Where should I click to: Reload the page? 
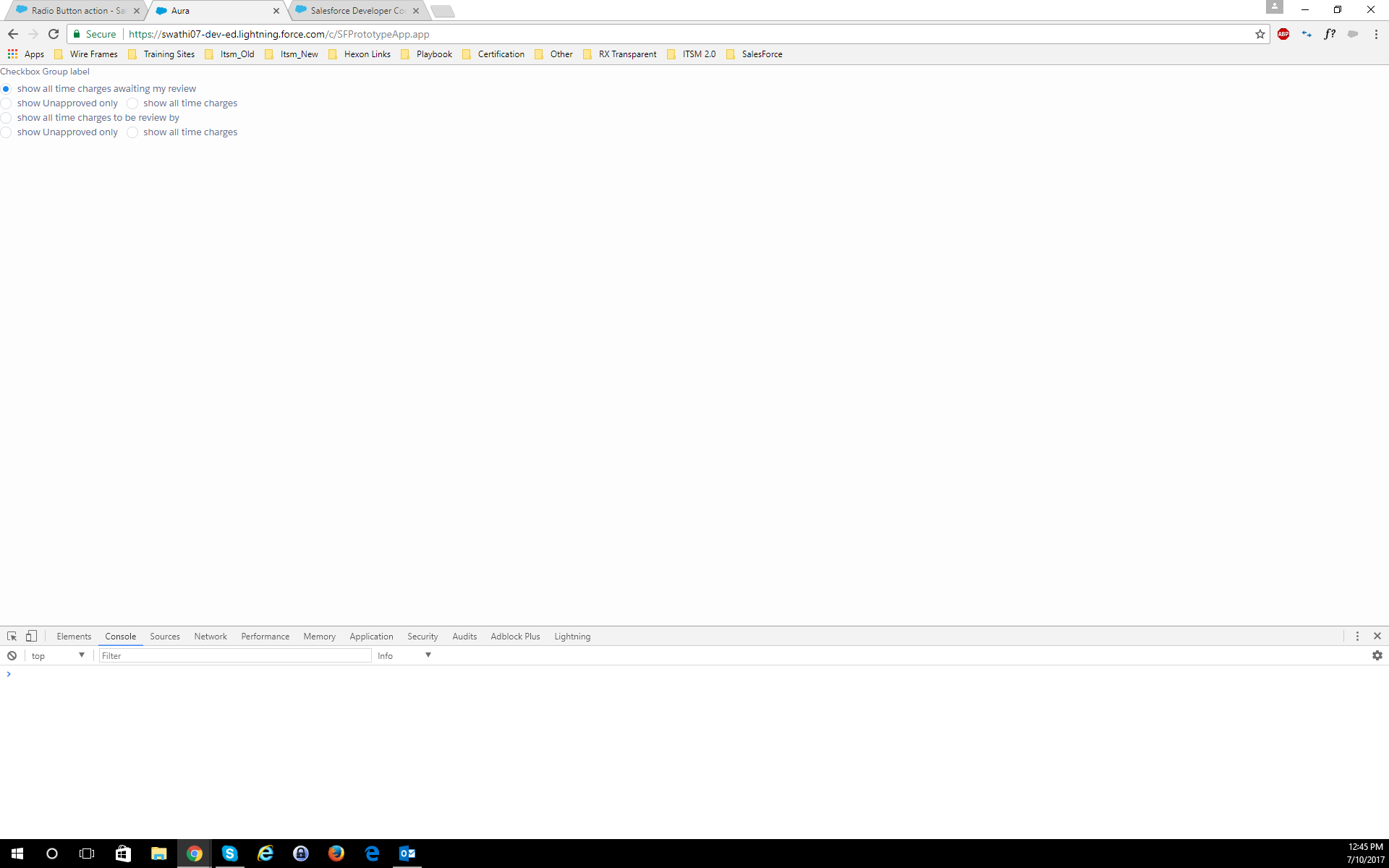coord(54,34)
